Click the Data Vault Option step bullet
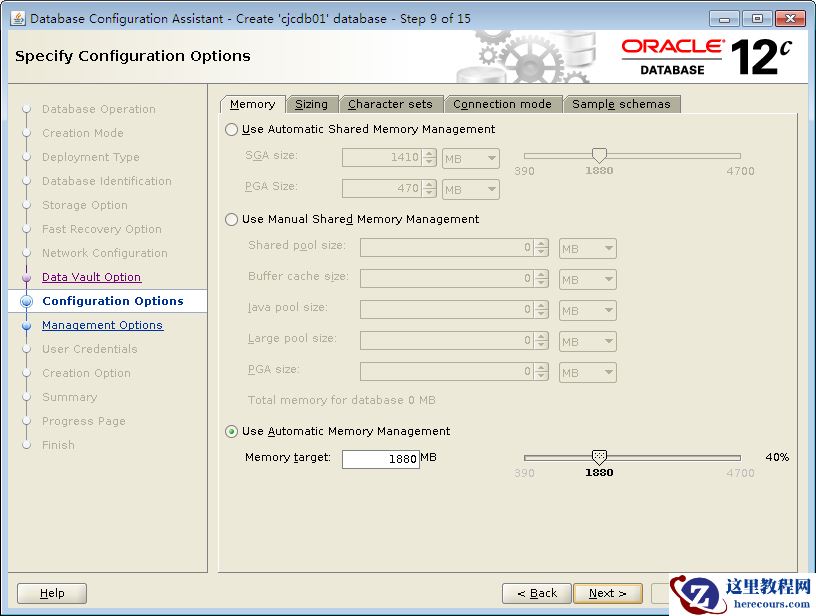 tap(26, 277)
